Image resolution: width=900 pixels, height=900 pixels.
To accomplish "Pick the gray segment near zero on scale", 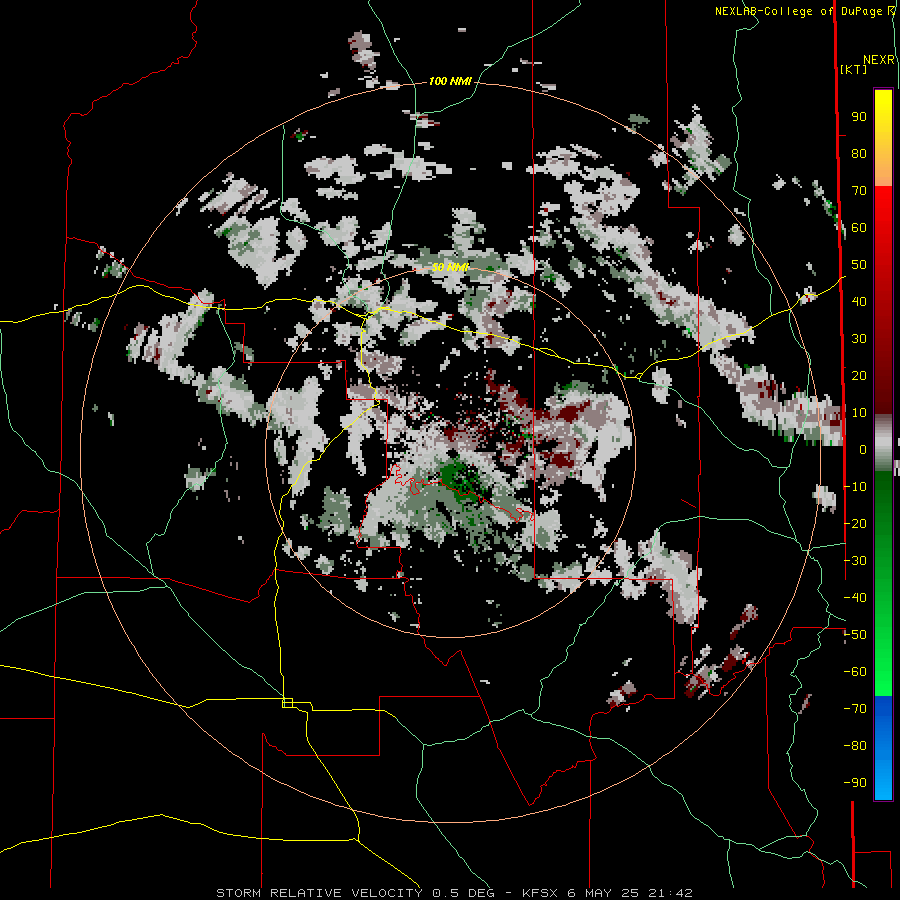I will (883, 442).
